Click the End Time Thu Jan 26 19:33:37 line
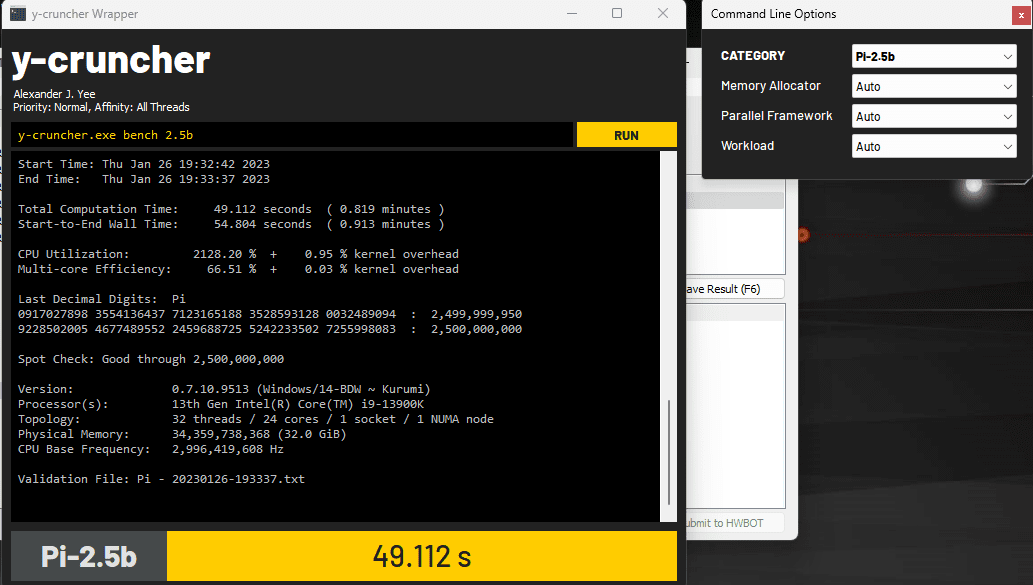The height and width of the screenshot is (585, 1033). [144, 179]
